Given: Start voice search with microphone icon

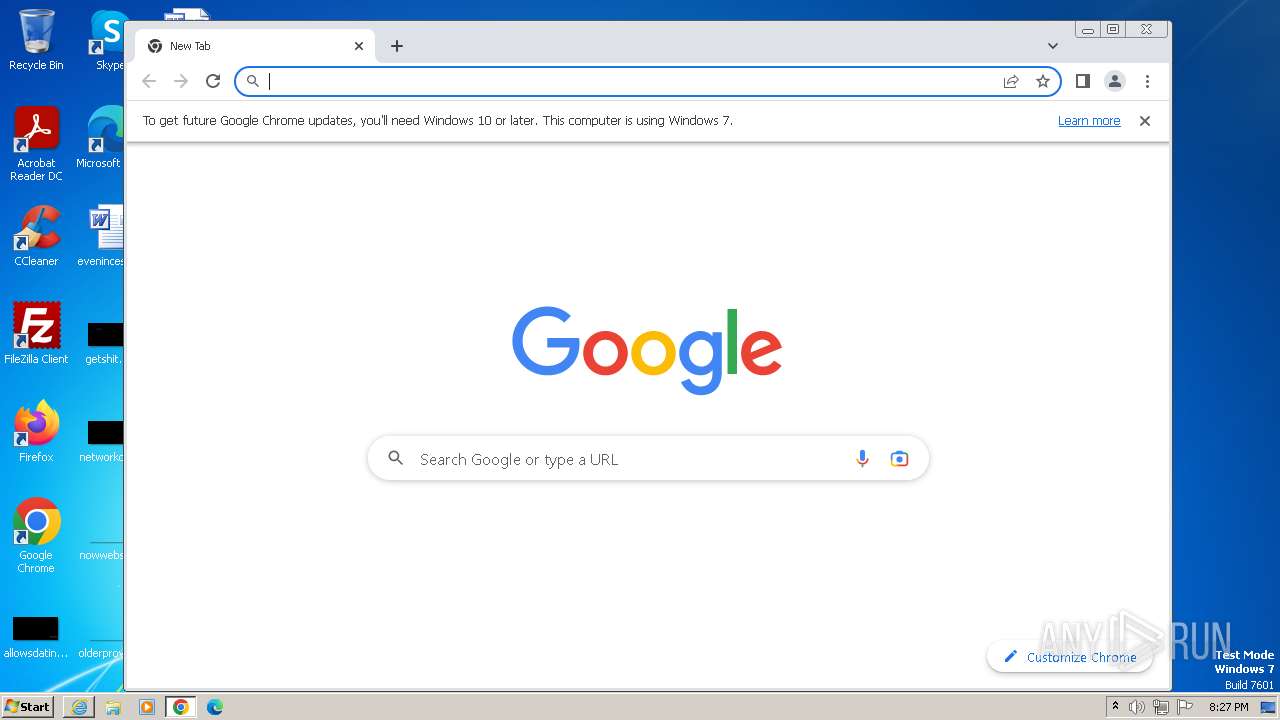Looking at the screenshot, I should (862, 459).
